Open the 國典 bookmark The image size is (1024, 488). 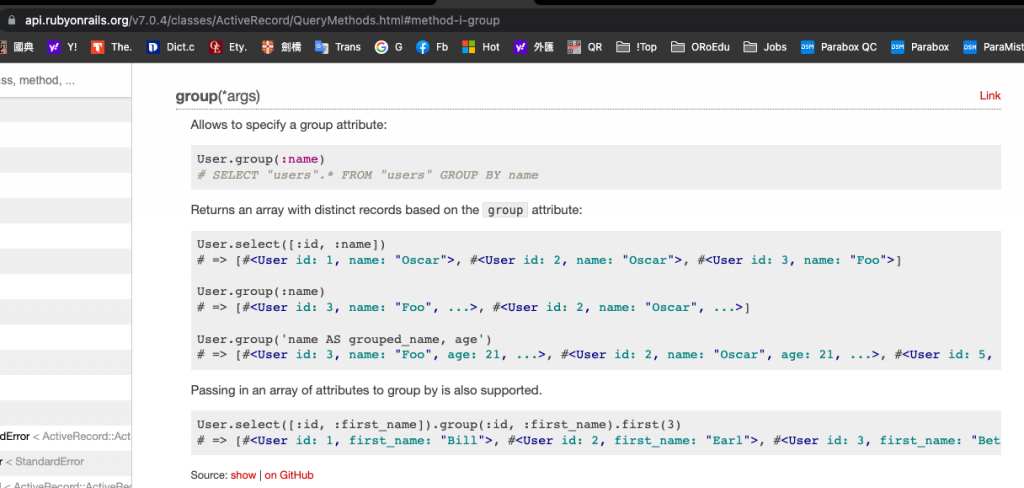pyautogui.click(x=17, y=47)
